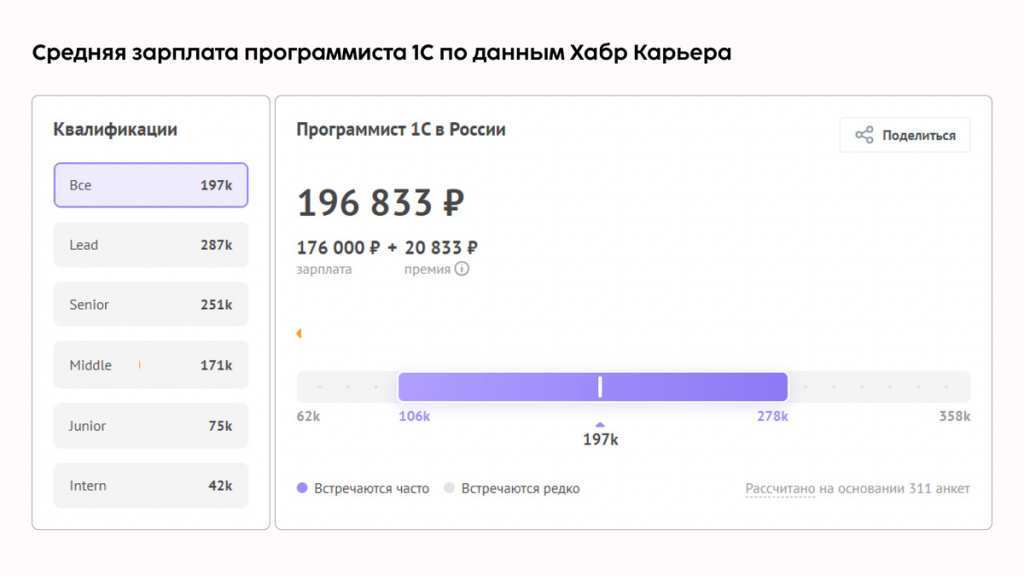The width and height of the screenshot is (1024, 576).
Task: Select the Senior qualification option
Action: click(x=150, y=305)
